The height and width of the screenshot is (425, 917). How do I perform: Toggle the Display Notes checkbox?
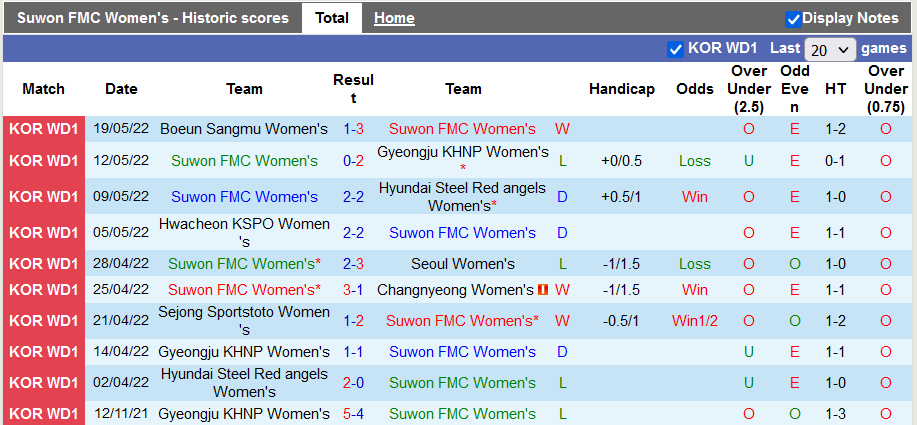click(794, 18)
